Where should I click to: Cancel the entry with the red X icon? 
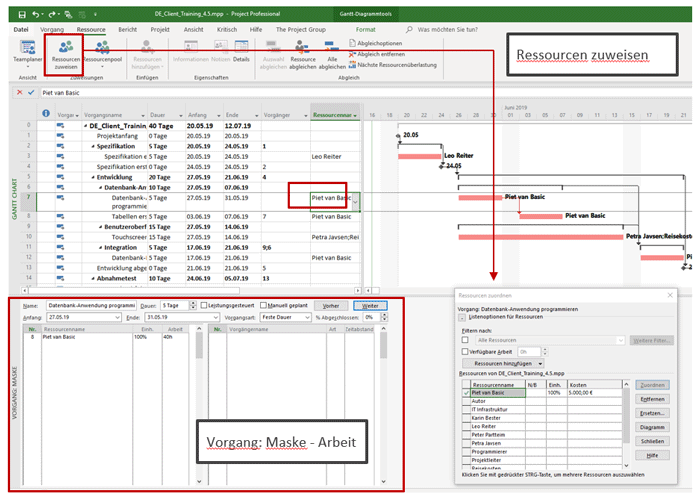coord(19,93)
